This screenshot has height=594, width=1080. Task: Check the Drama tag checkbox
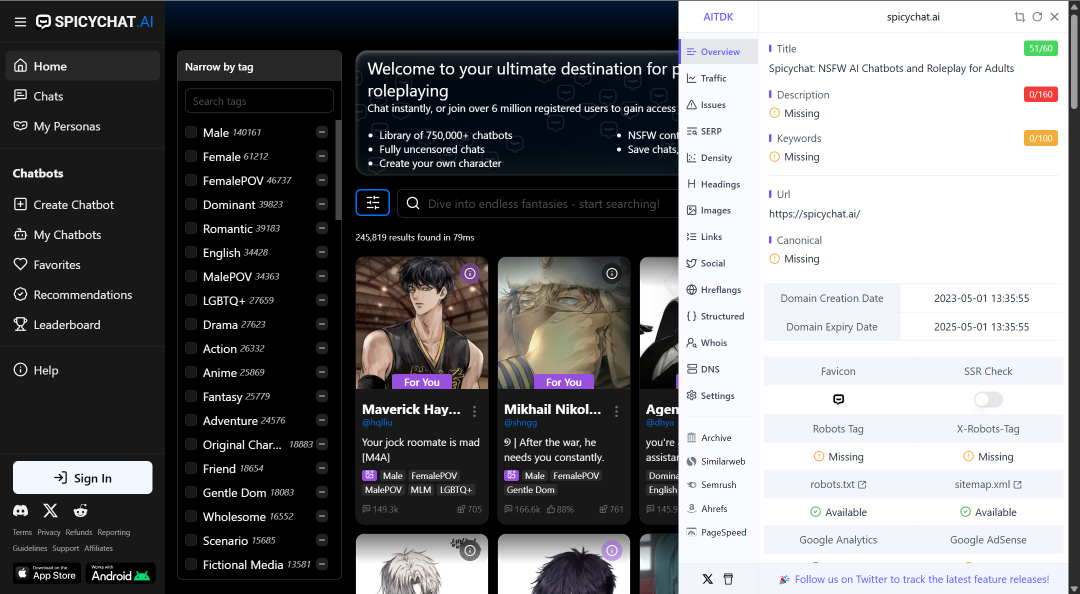(191, 325)
